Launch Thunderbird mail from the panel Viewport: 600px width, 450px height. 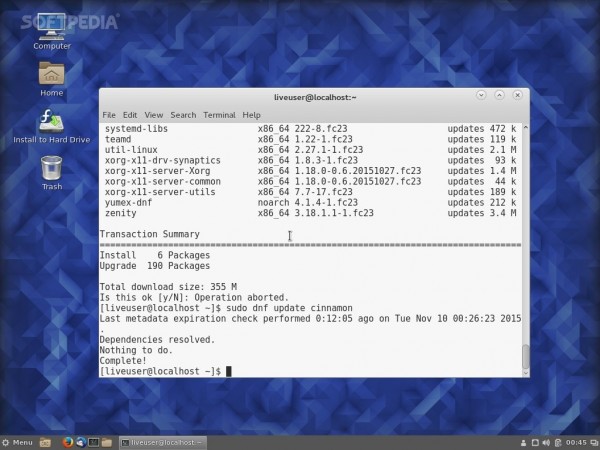[x=81, y=442]
